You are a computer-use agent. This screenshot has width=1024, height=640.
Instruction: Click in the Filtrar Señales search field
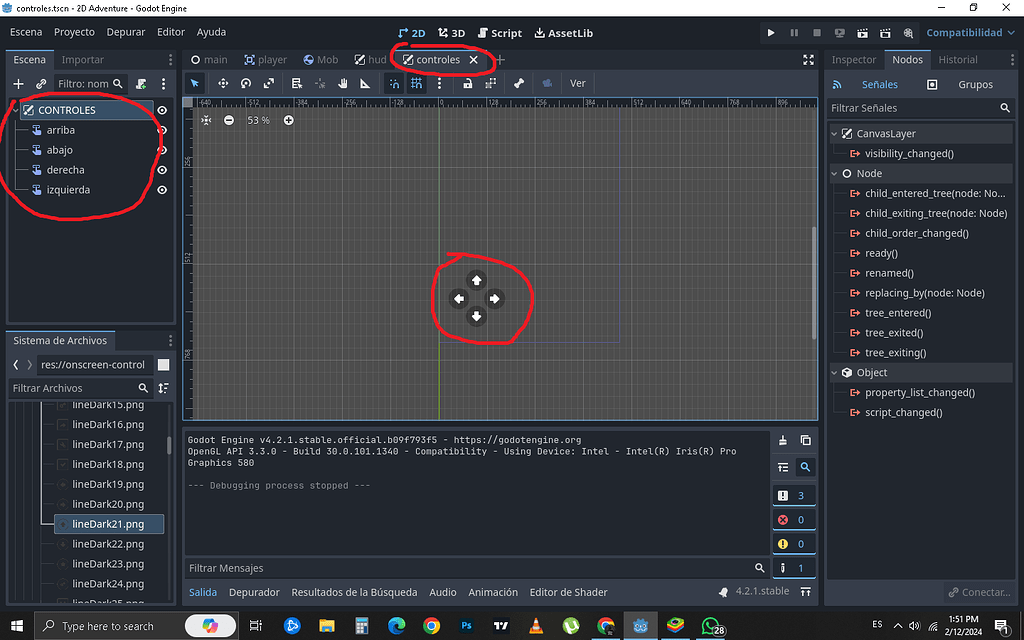[910, 107]
